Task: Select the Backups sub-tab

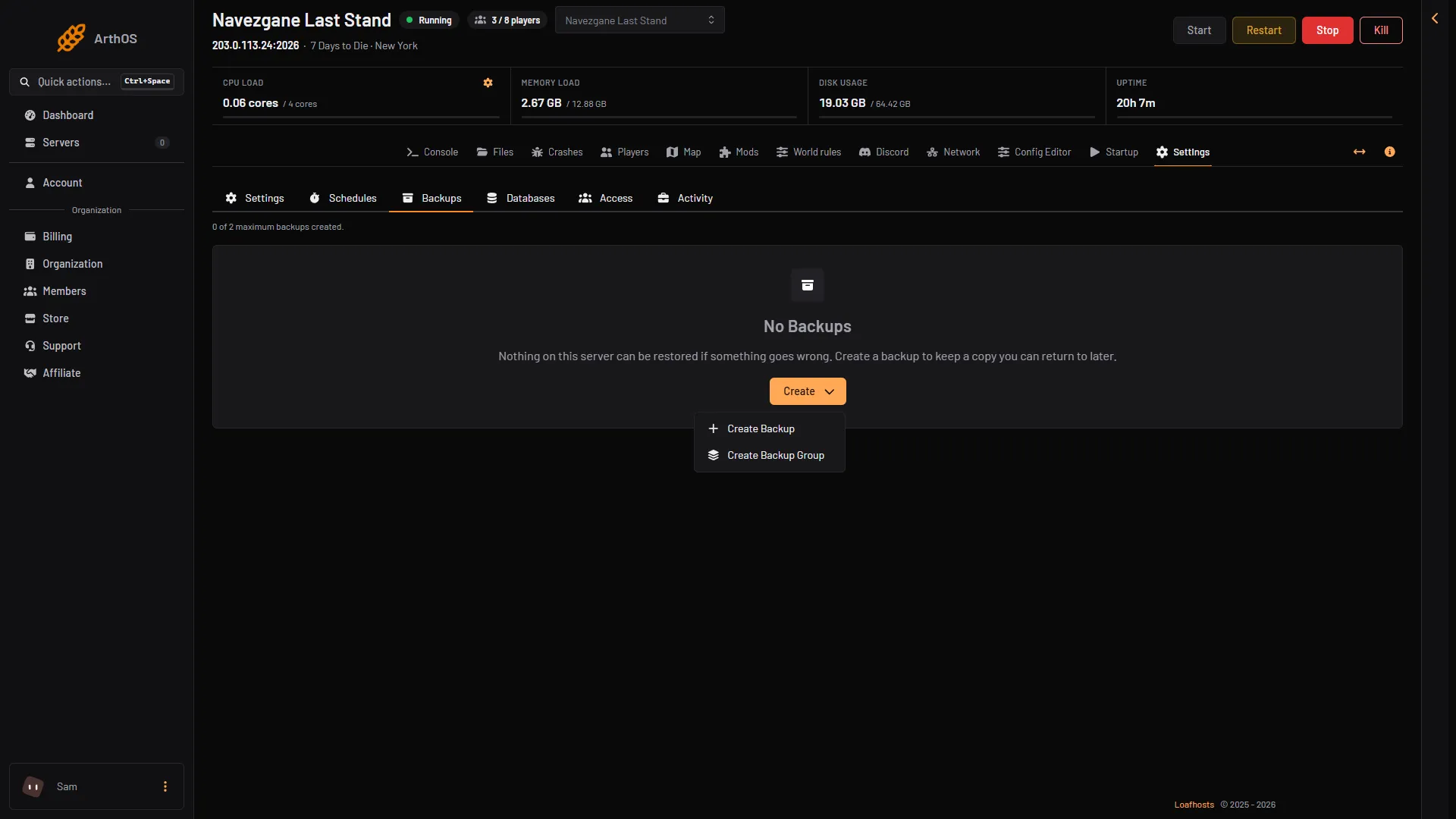Action: click(x=431, y=198)
